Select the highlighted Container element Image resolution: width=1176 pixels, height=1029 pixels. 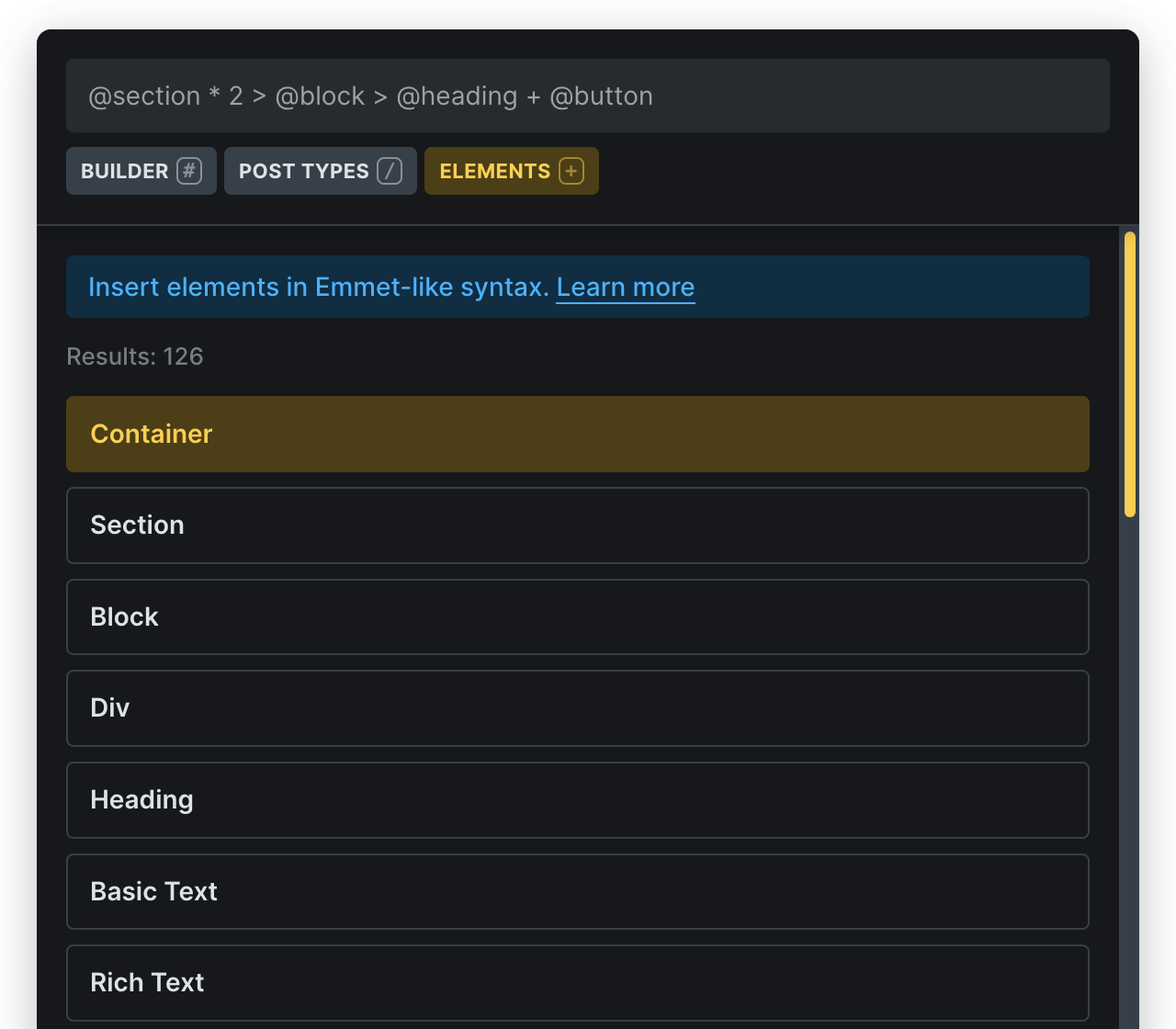point(577,434)
